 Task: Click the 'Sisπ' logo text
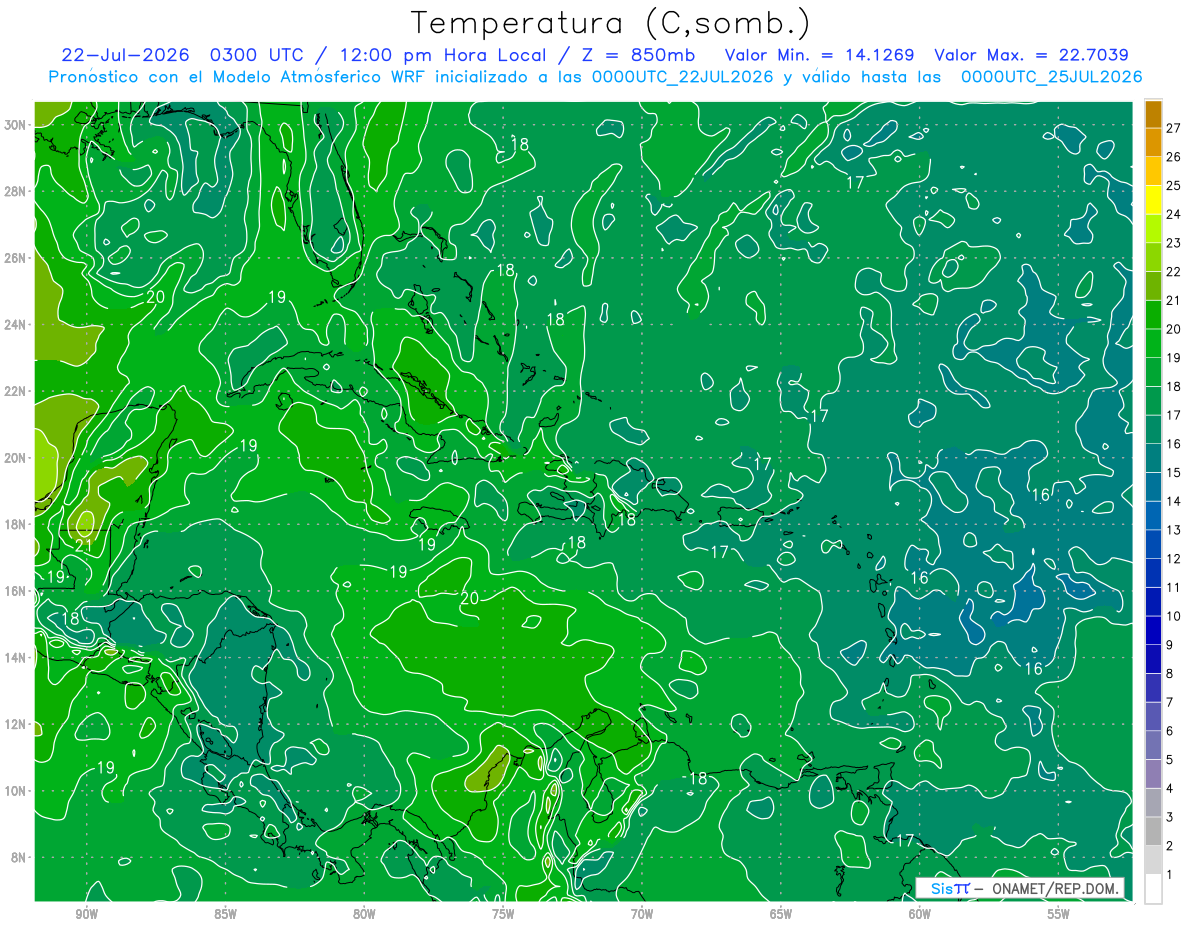pos(949,888)
